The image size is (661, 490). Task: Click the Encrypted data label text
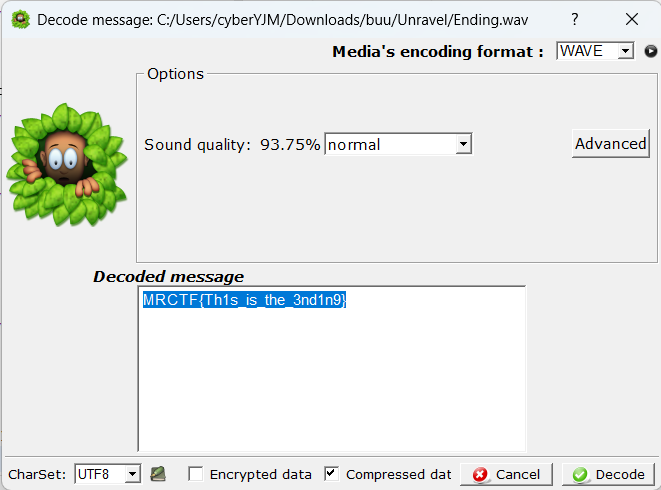coord(261,474)
